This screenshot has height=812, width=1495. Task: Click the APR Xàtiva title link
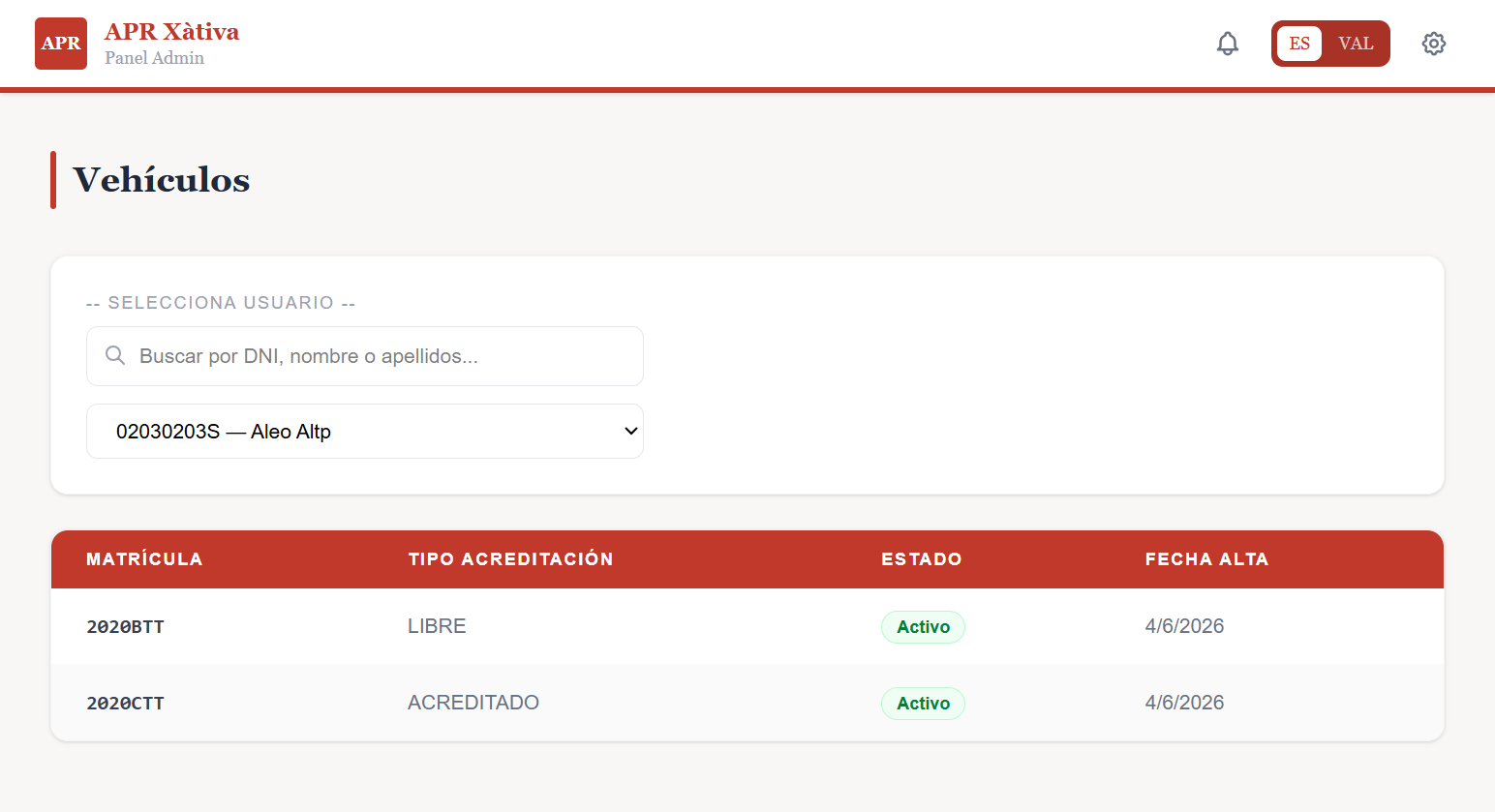coord(172,32)
